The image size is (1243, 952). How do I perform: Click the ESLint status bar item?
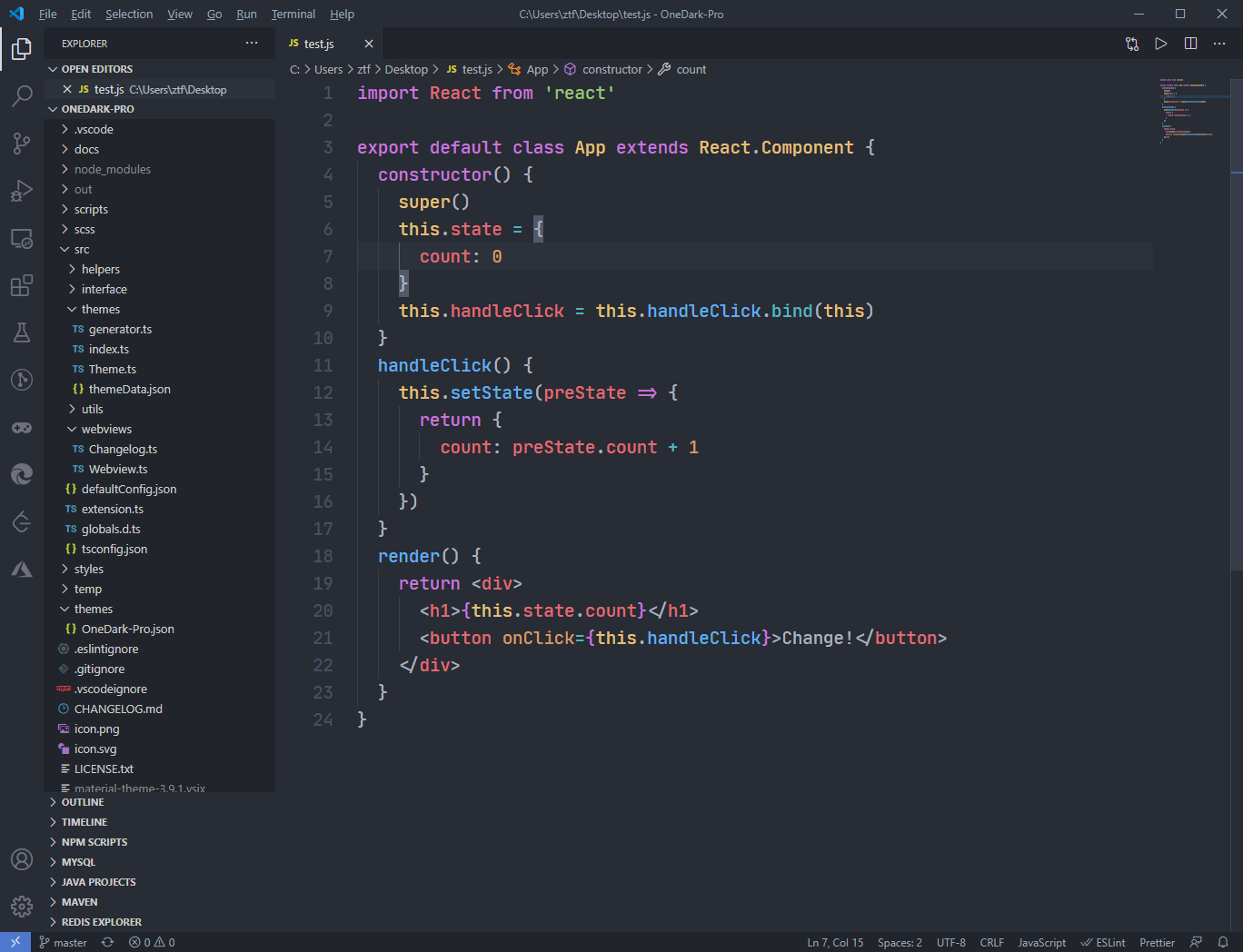(x=1102, y=942)
